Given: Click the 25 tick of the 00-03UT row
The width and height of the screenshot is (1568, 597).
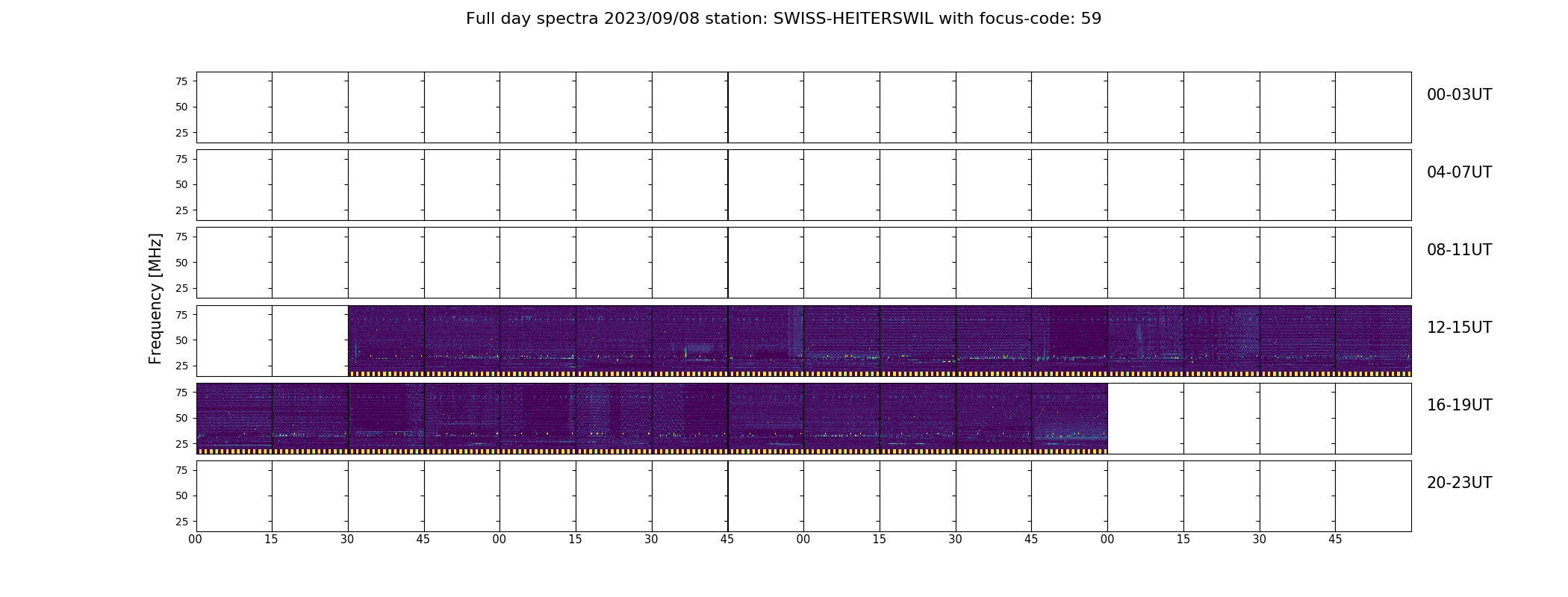Looking at the screenshot, I should pos(181,133).
